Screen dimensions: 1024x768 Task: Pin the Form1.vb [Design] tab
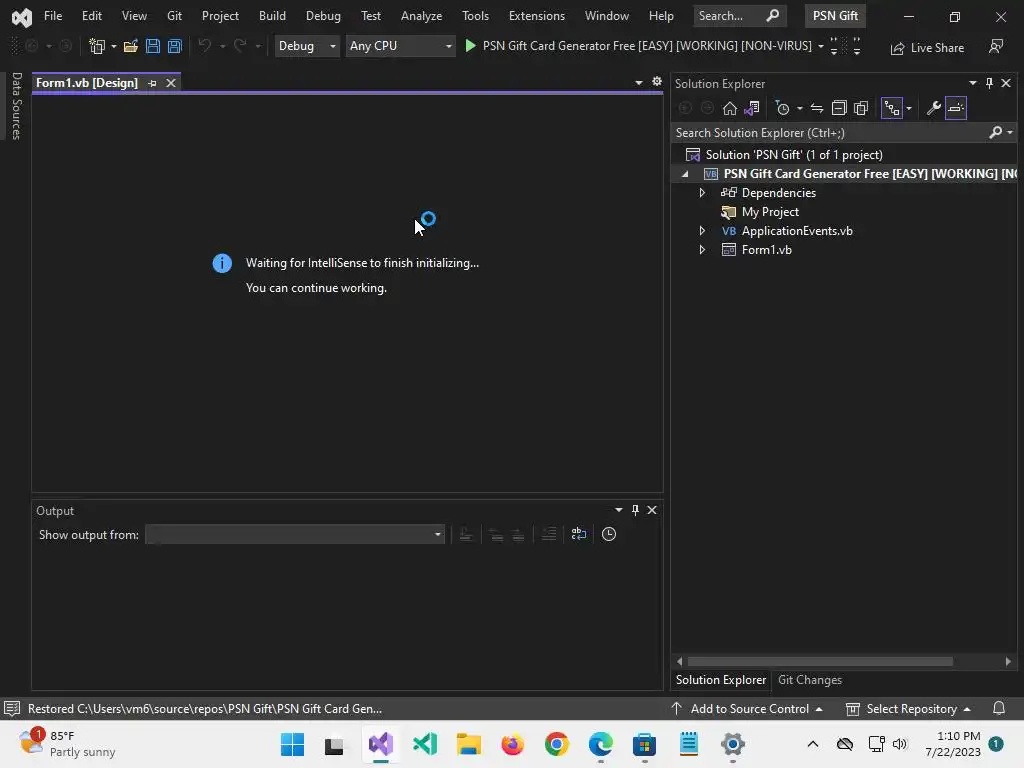pos(153,83)
